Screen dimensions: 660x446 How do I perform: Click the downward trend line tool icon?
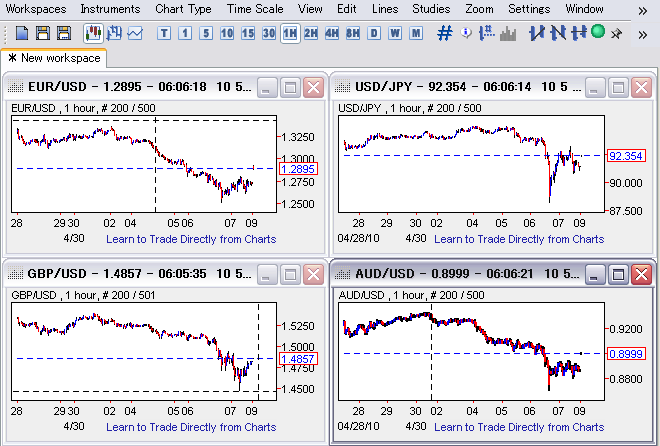(x=558, y=33)
